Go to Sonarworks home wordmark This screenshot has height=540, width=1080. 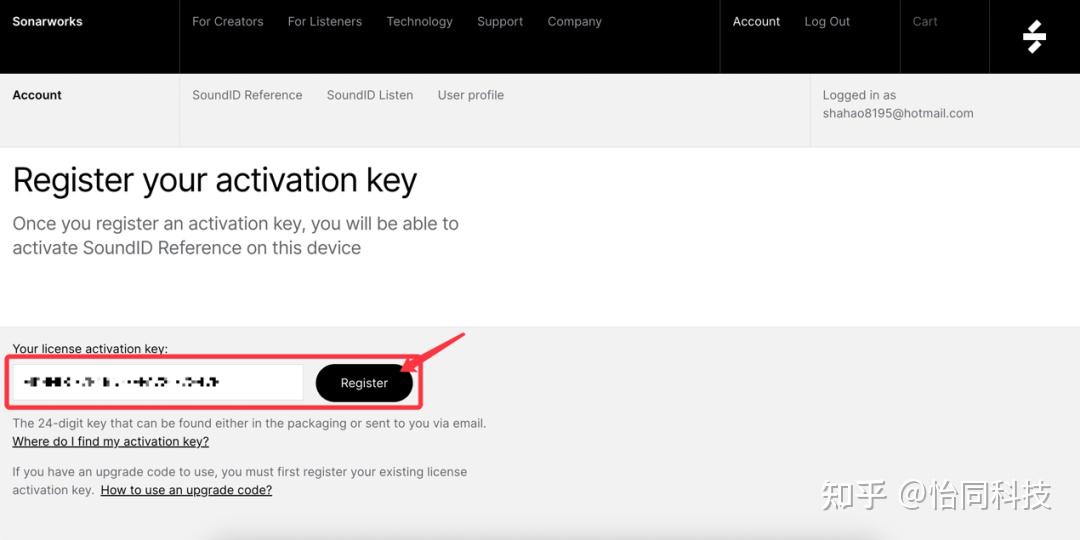[47, 21]
